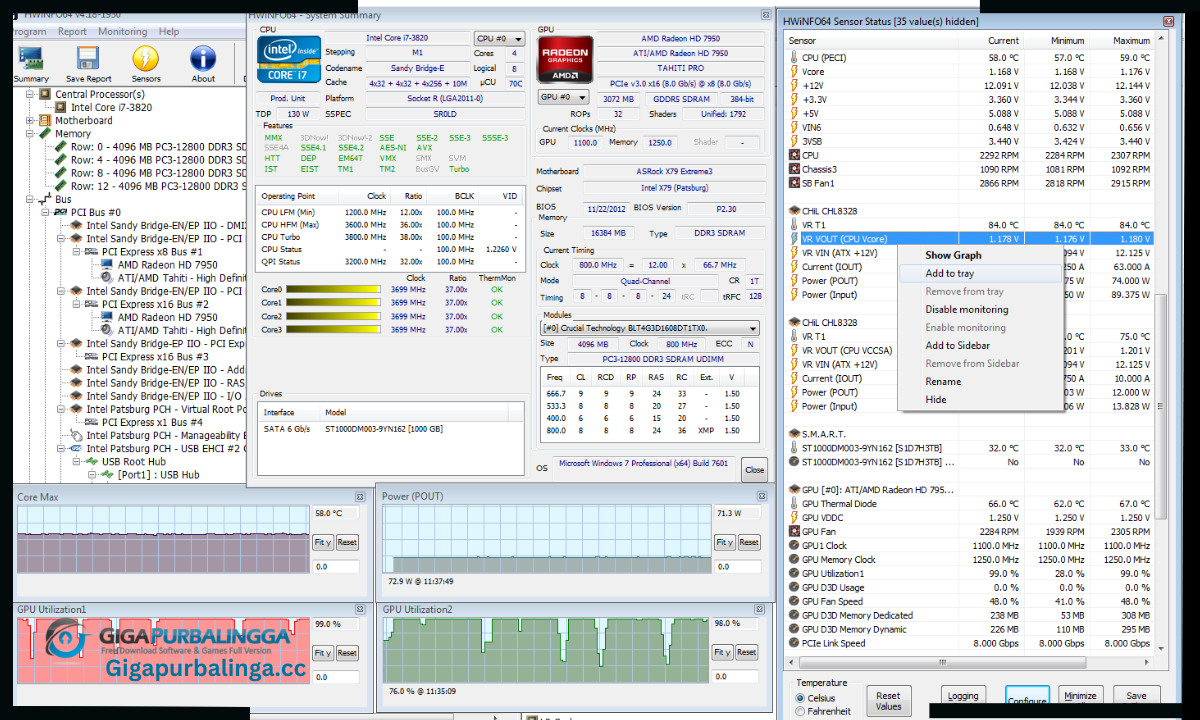This screenshot has width=1200, height=720.
Task: Click the chip icon beside S.M.A.R.T. group
Action: point(794,435)
